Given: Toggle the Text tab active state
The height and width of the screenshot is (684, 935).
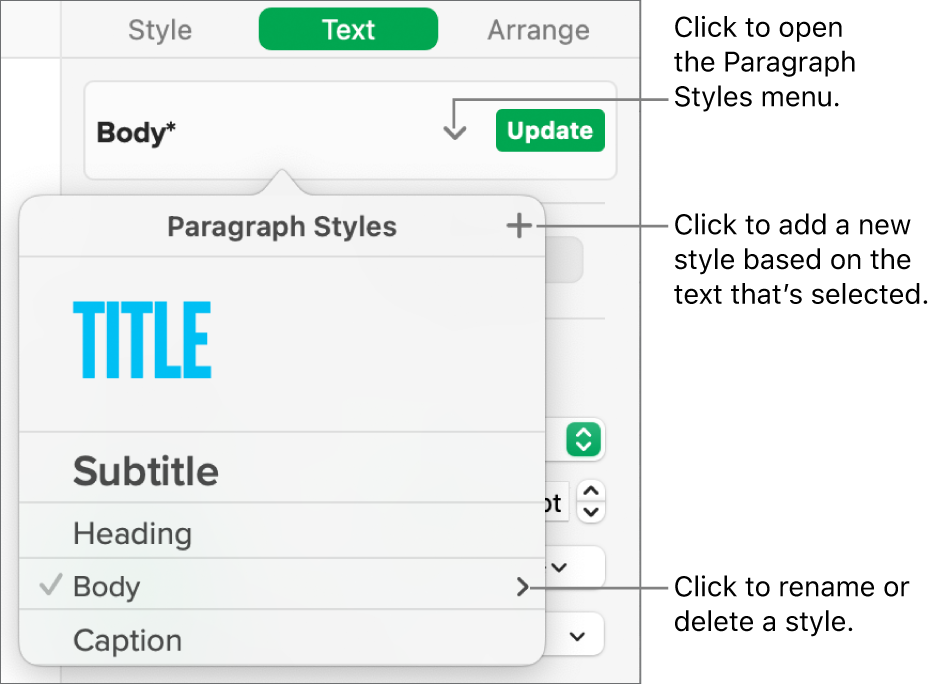Looking at the screenshot, I should point(348,29).
